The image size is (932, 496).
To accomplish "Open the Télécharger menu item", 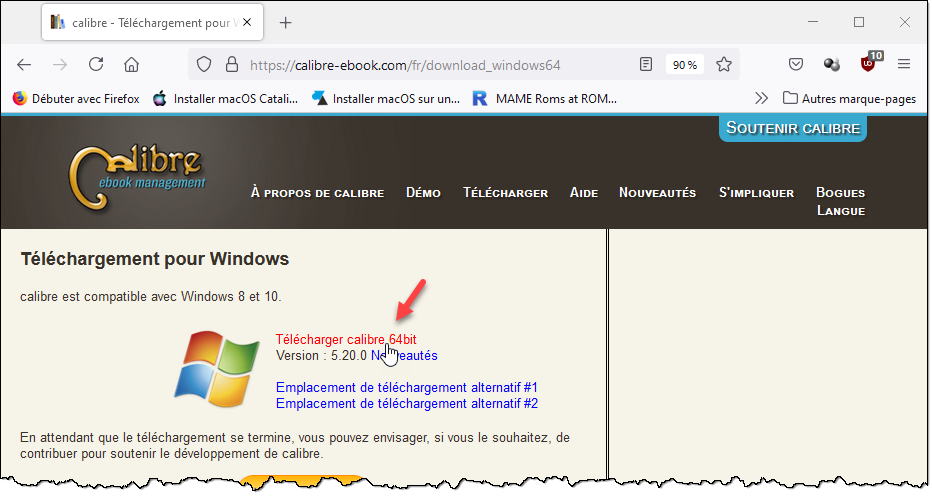I will 506,193.
